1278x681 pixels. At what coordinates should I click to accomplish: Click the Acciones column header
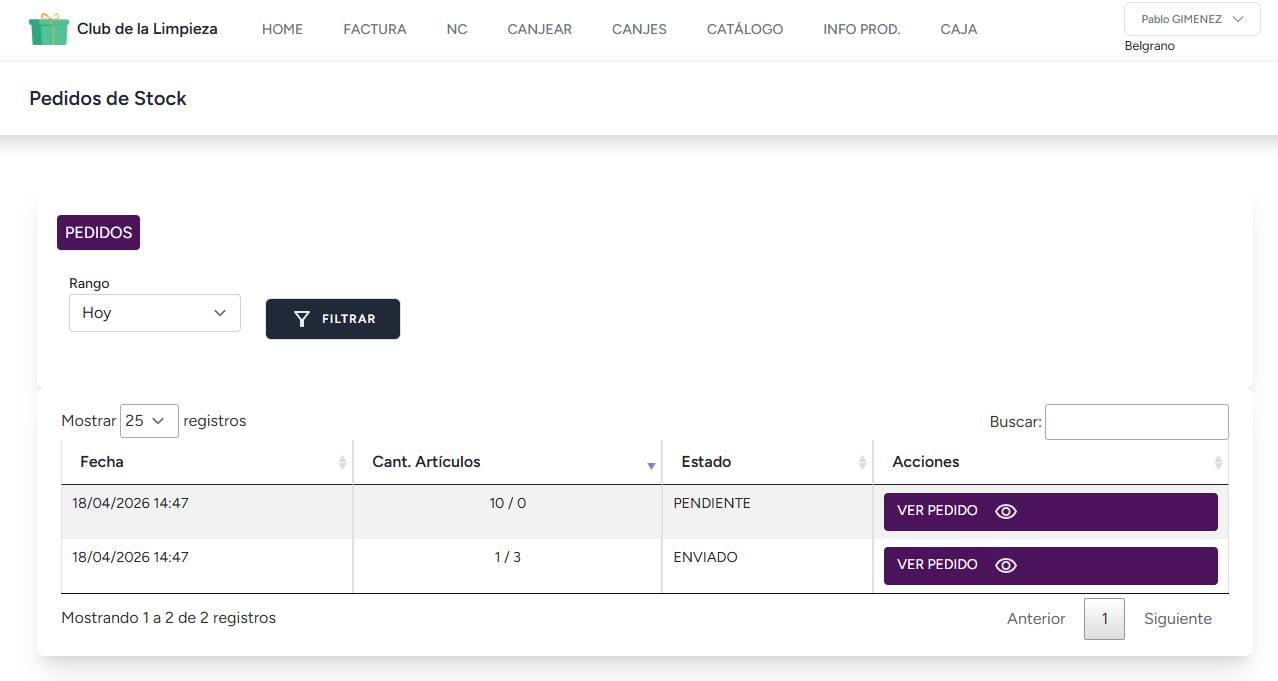1051,462
